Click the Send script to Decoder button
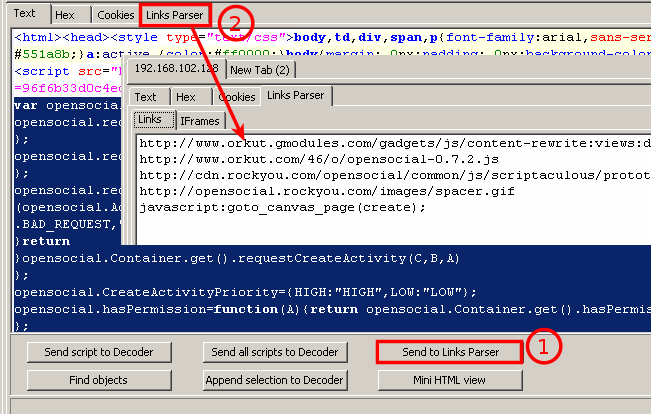 98,352
